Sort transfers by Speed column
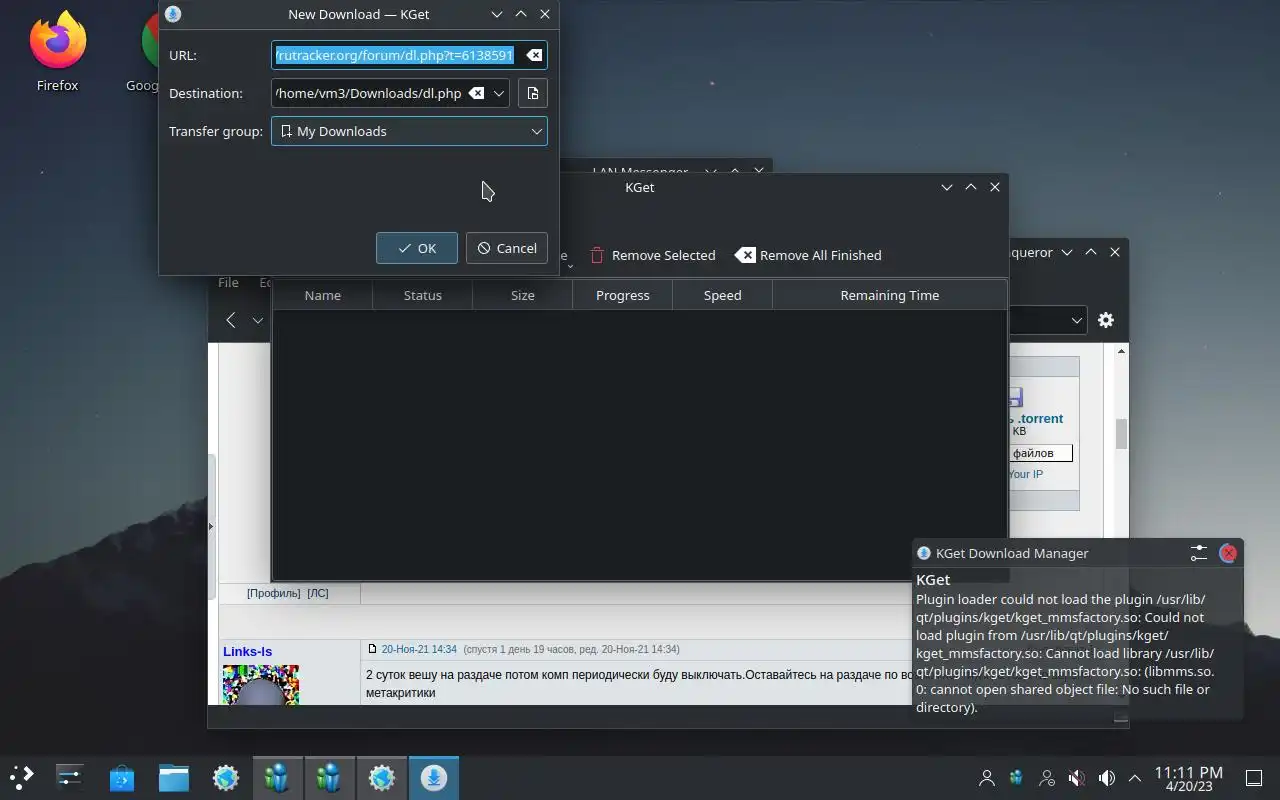The image size is (1280, 800). (x=722, y=295)
